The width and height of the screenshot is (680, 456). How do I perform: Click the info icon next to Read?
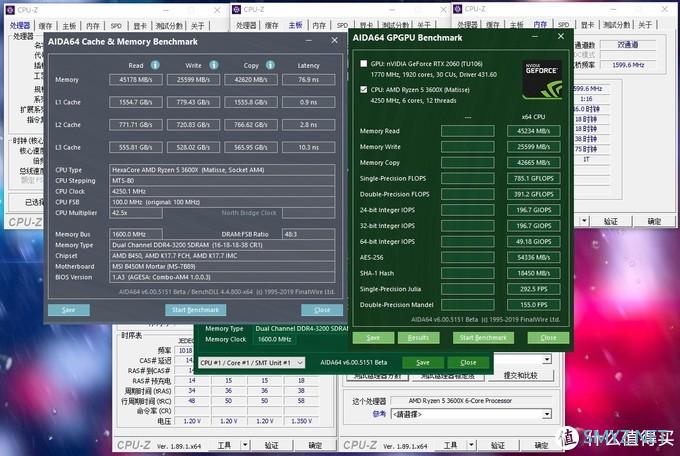[155, 65]
